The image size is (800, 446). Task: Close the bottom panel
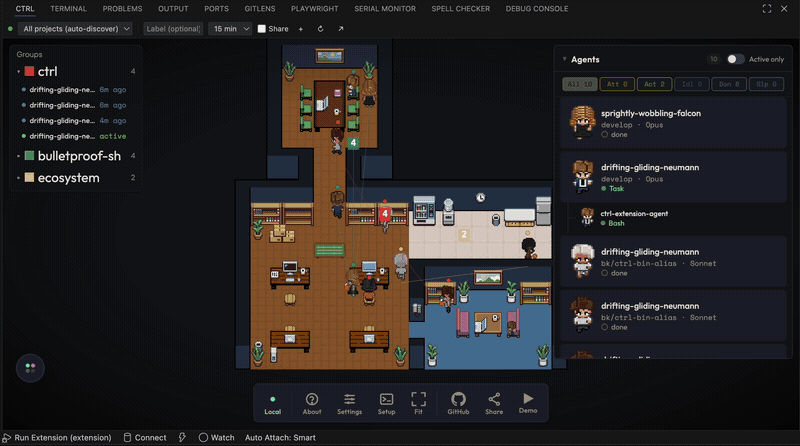tap(784, 9)
